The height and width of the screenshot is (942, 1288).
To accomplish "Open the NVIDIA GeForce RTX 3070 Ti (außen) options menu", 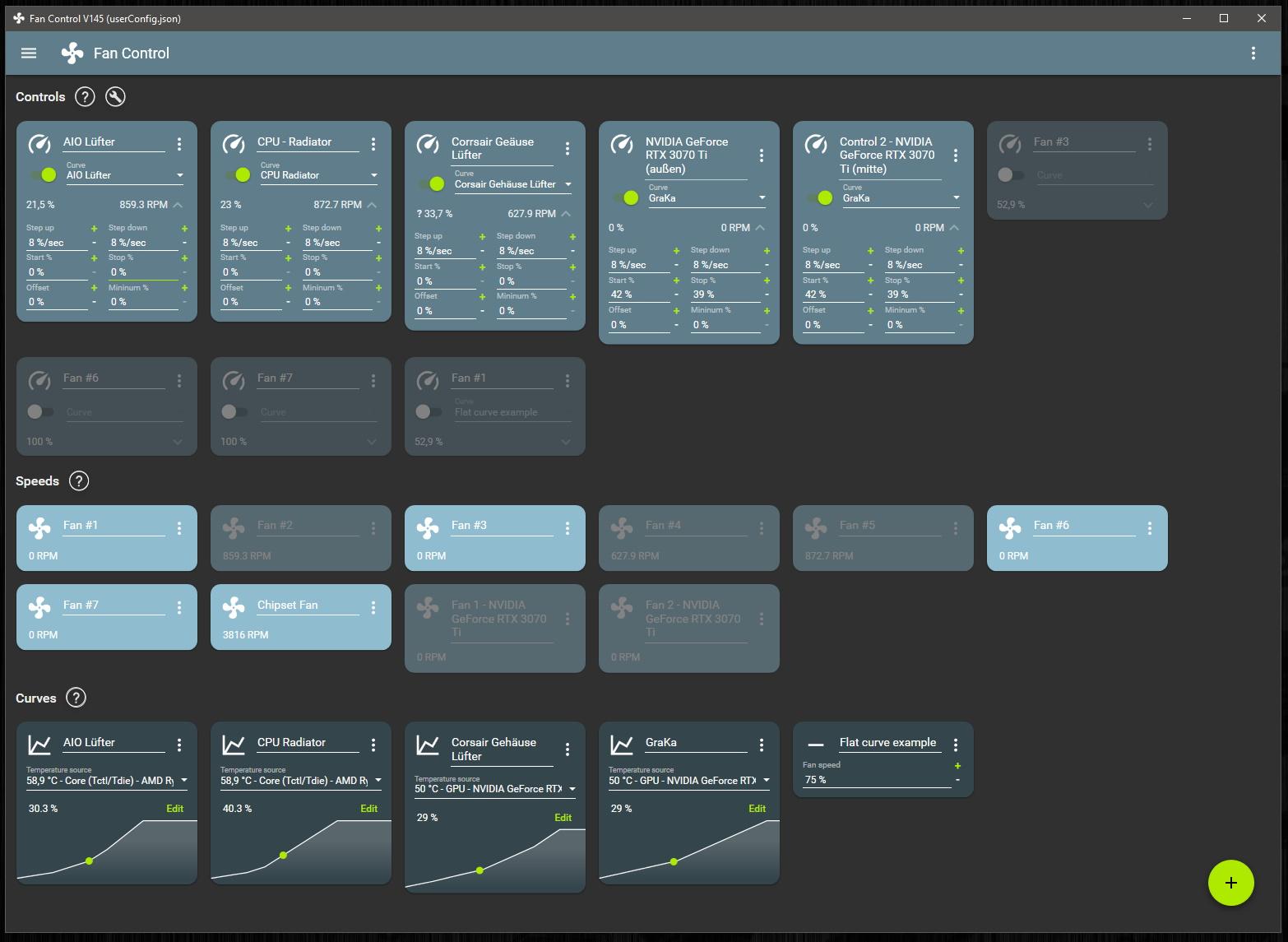I will coord(762,155).
